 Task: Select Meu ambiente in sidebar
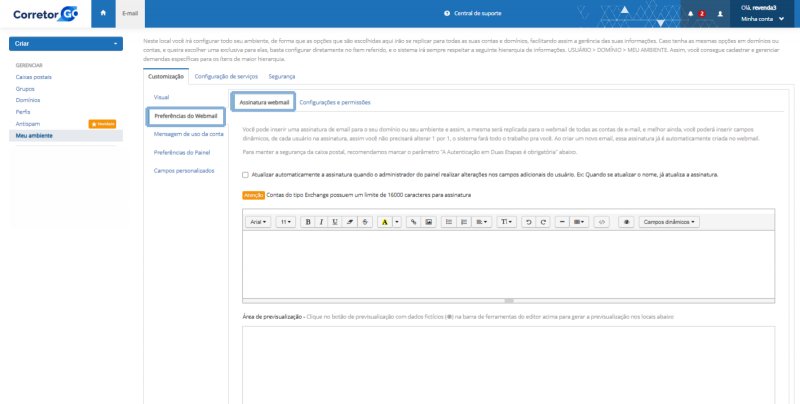click(x=66, y=136)
